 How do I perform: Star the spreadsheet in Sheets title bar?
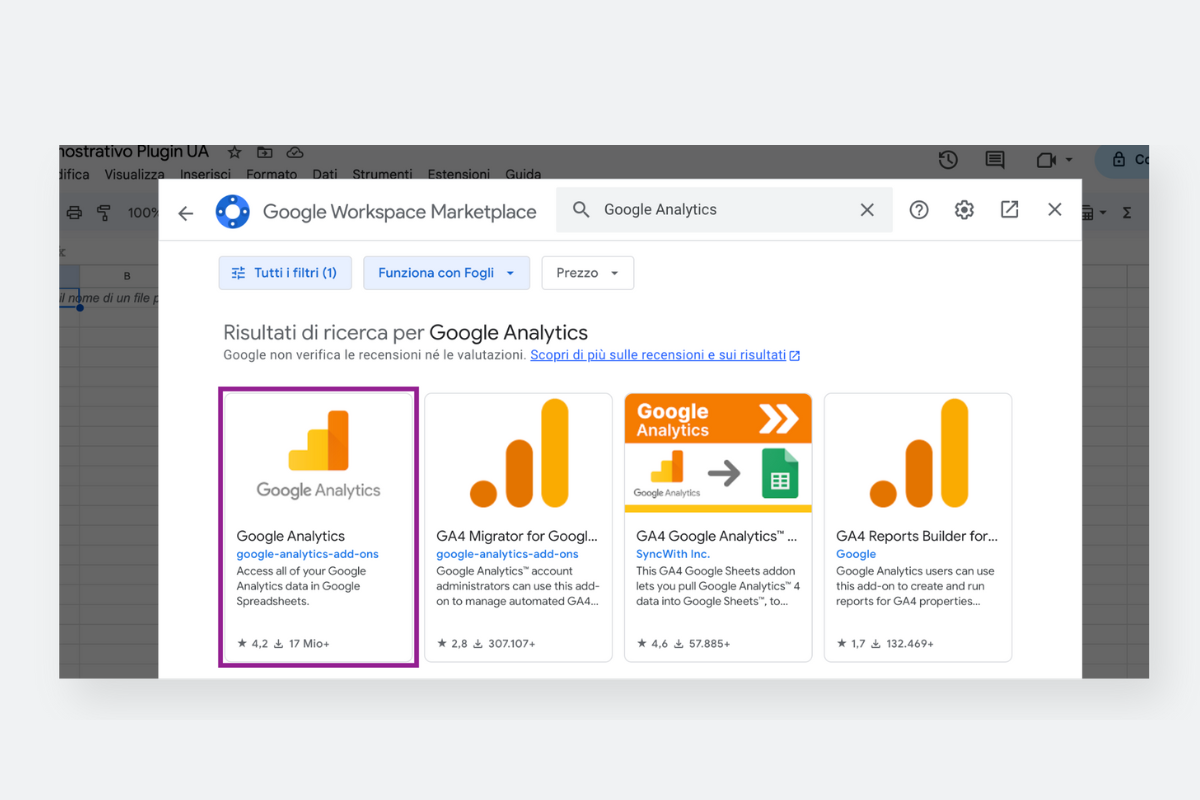point(234,153)
